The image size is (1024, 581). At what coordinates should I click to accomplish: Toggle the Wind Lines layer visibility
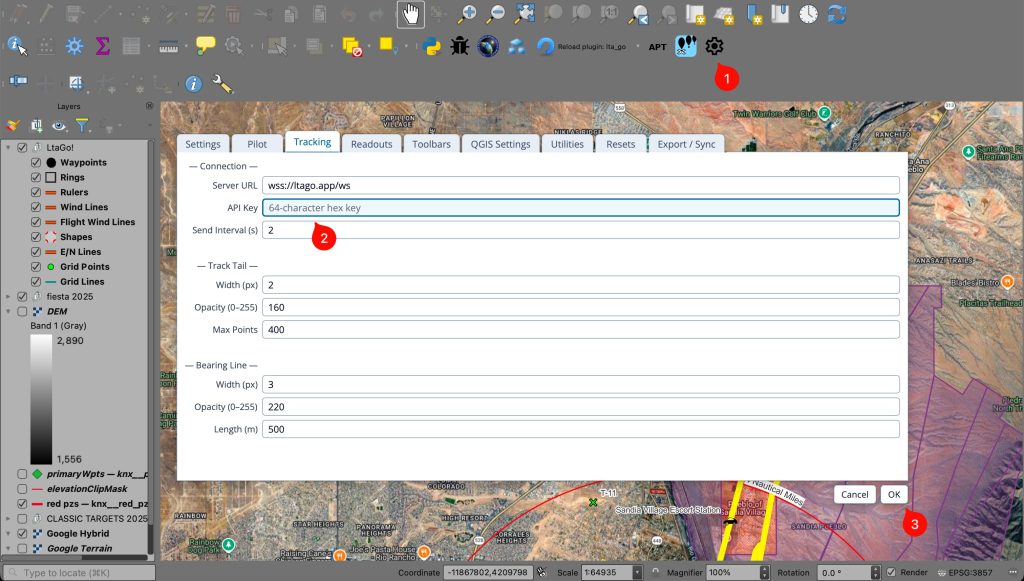click(x=37, y=207)
